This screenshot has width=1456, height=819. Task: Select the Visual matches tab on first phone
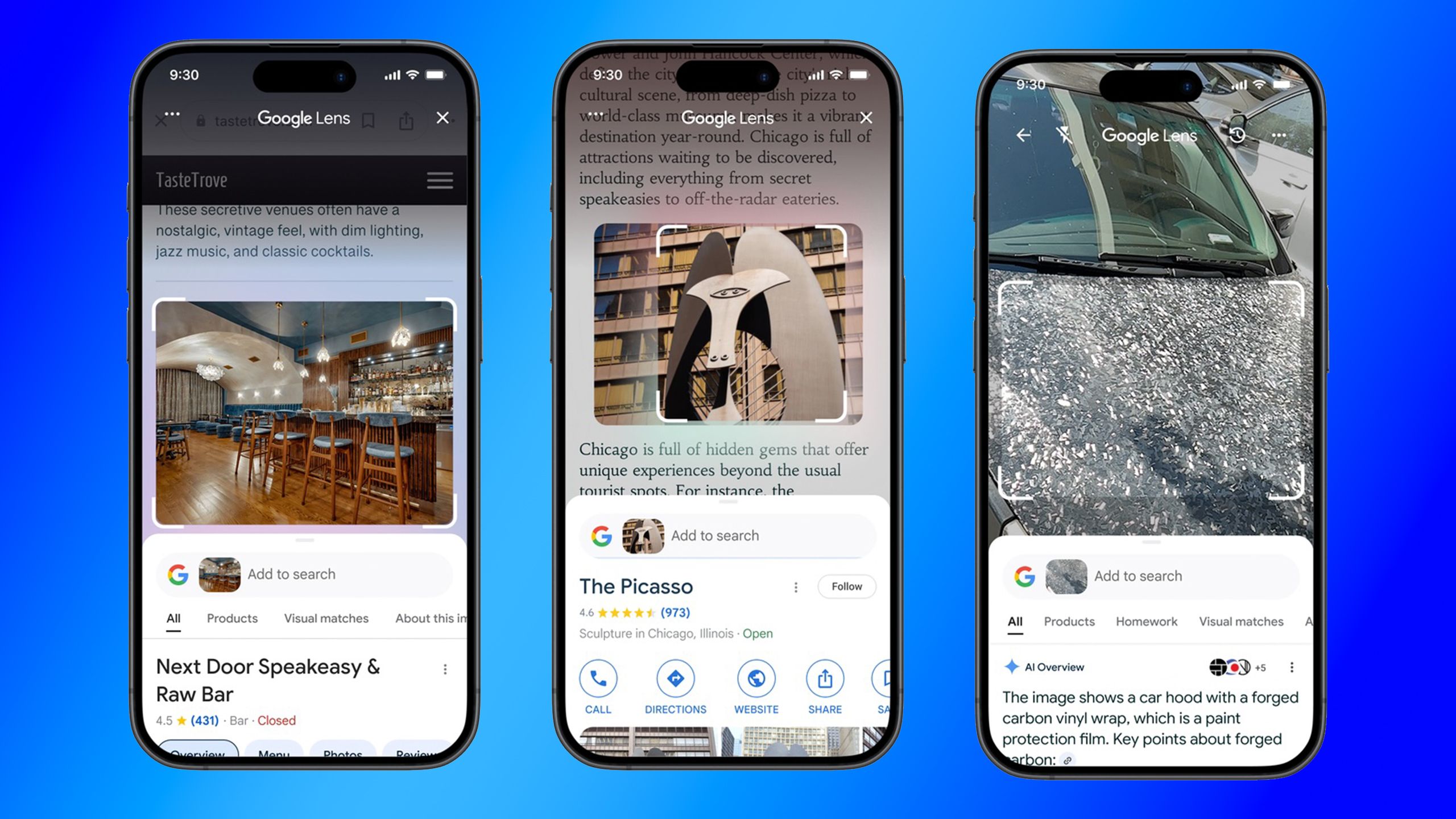click(x=325, y=617)
